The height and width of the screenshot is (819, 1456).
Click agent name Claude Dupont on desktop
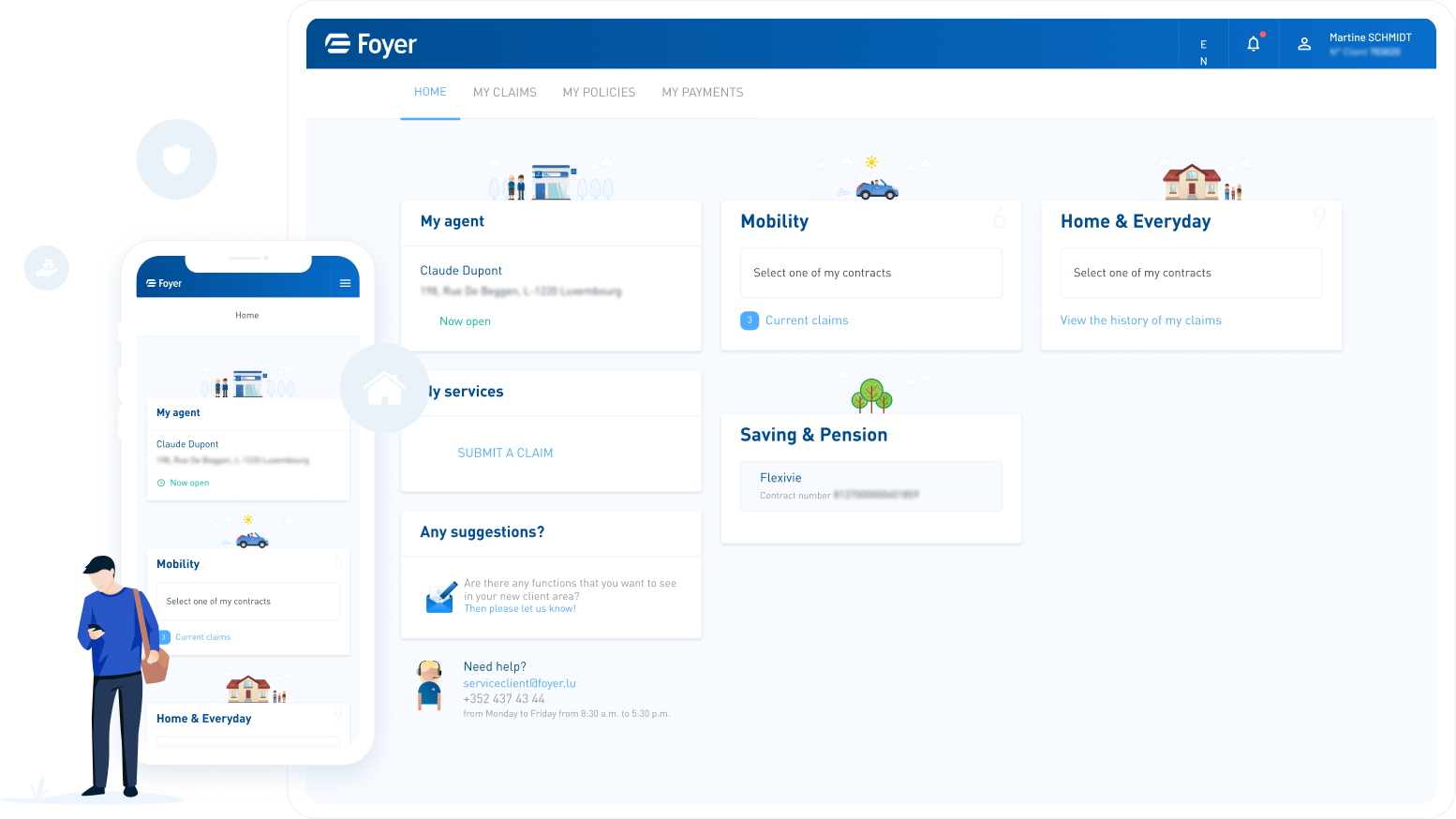461,271
